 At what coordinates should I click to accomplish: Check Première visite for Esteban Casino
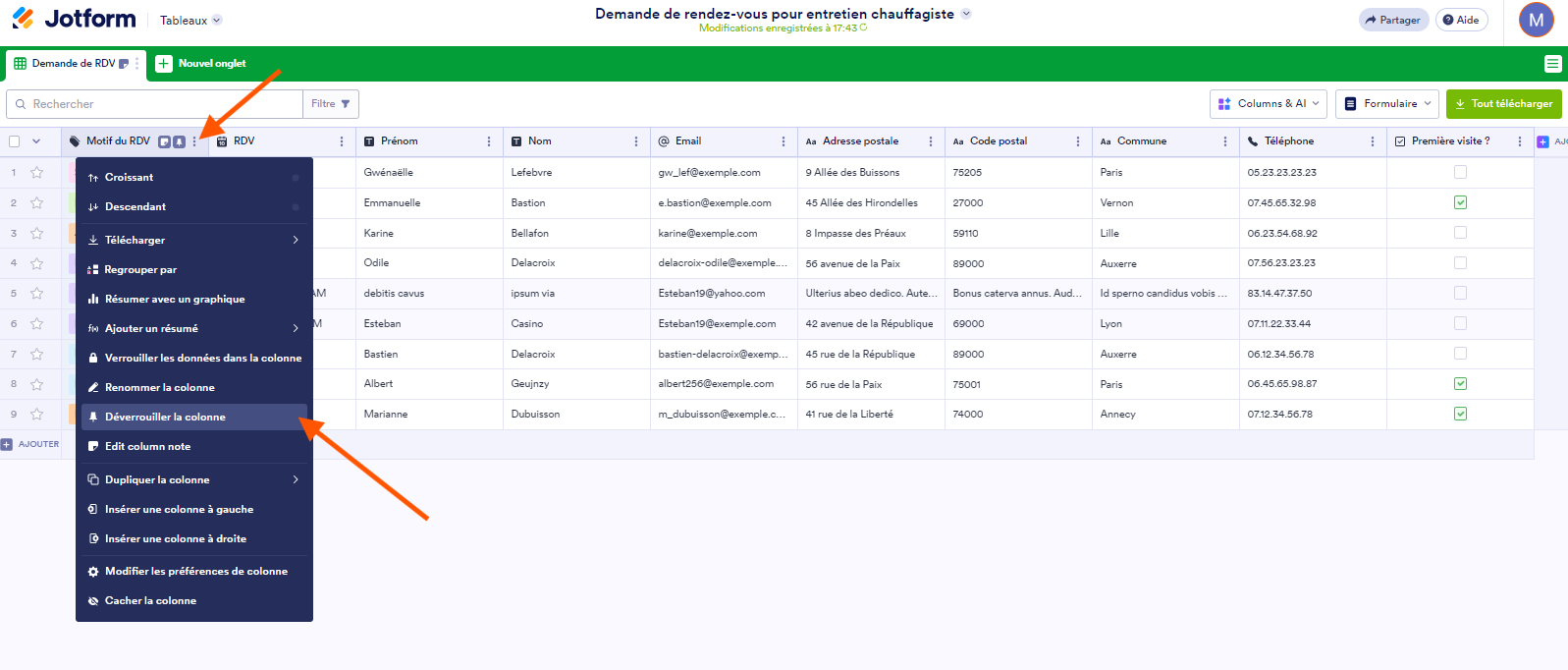pos(1460,323)
